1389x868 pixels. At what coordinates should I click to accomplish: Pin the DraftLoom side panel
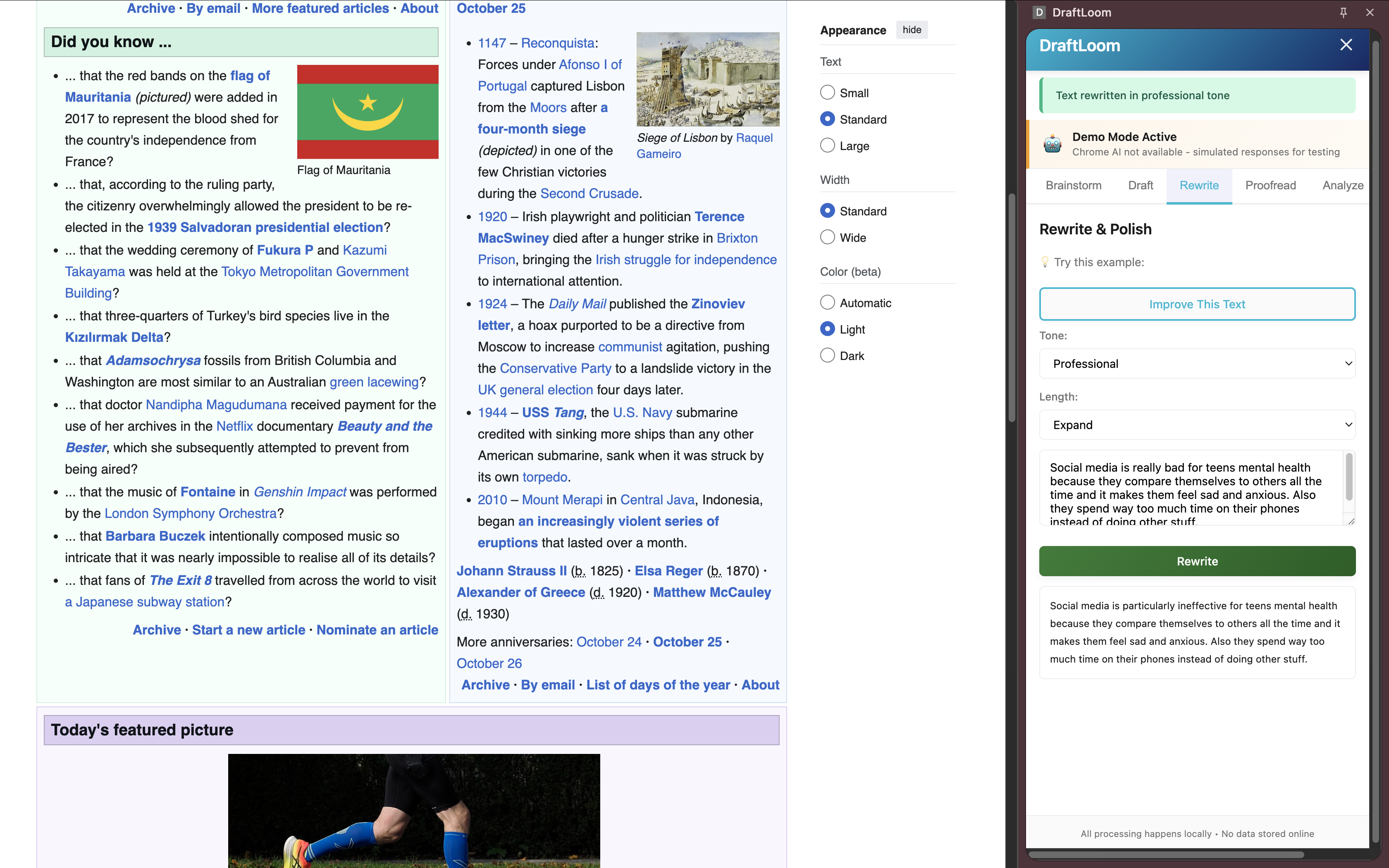click(1343, 13)
